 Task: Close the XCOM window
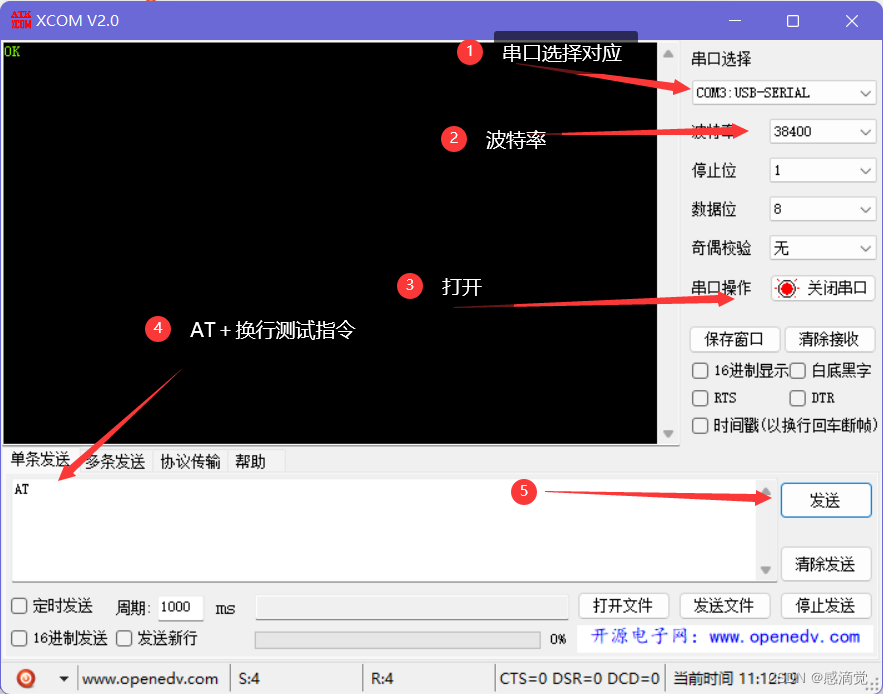click(x=851, y=21)
